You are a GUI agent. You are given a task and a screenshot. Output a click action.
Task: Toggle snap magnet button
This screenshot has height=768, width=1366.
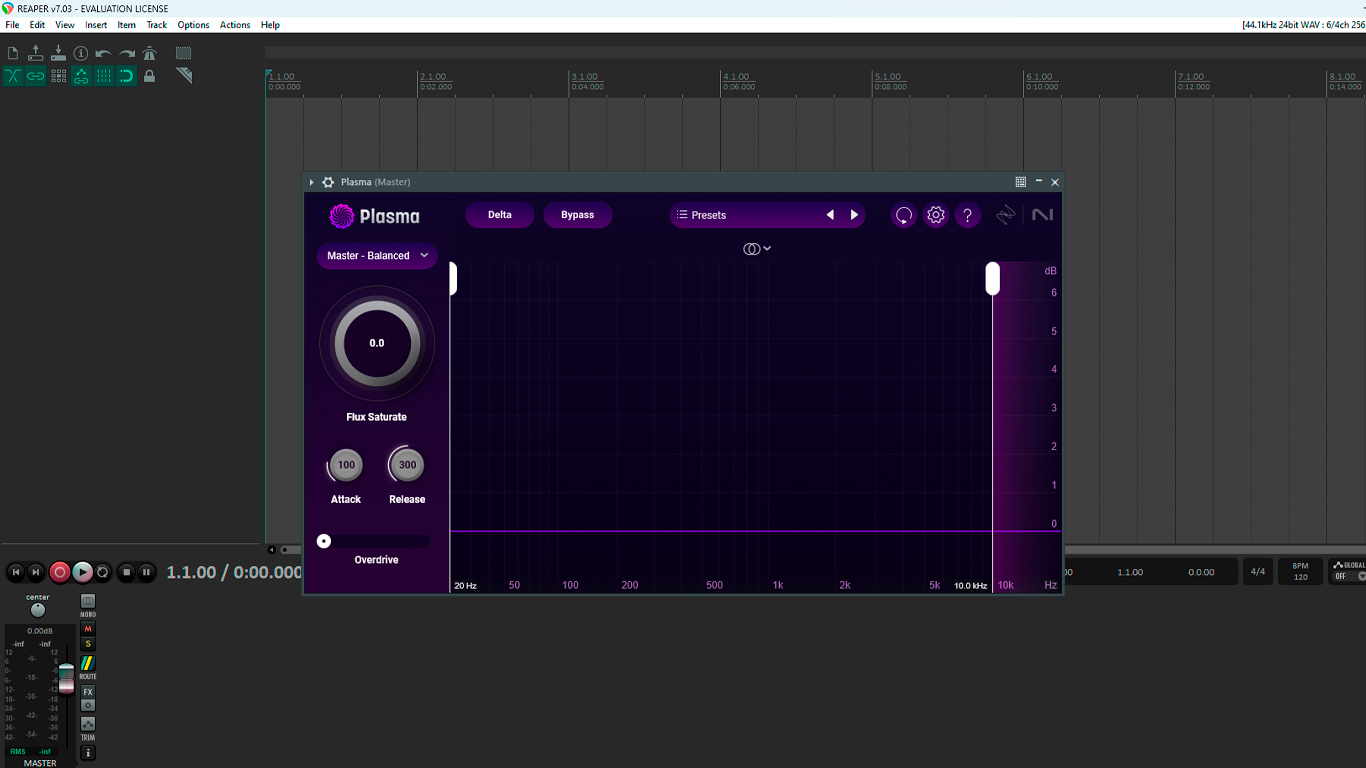click(x=127, y=76)
